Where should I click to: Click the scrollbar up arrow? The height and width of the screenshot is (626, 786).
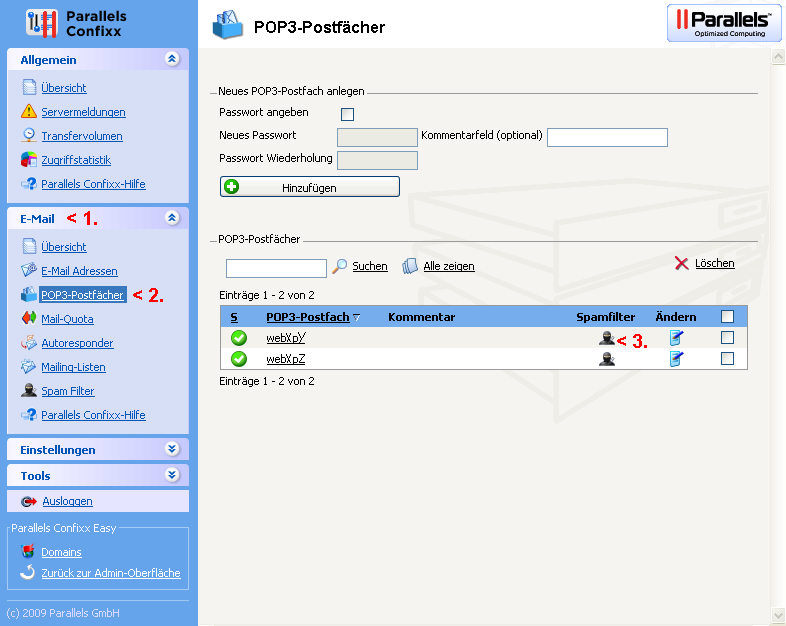point(778,57)
